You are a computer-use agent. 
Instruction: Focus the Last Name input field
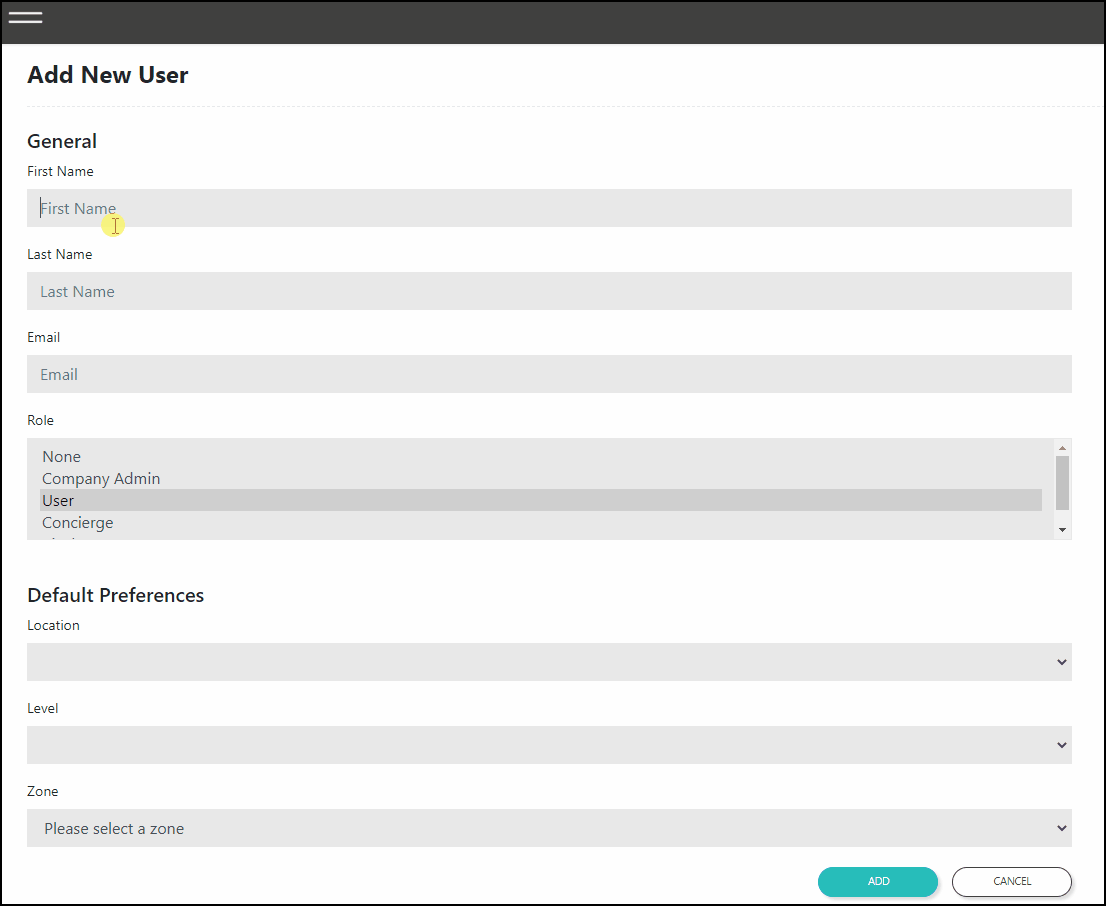pos(549,291)
